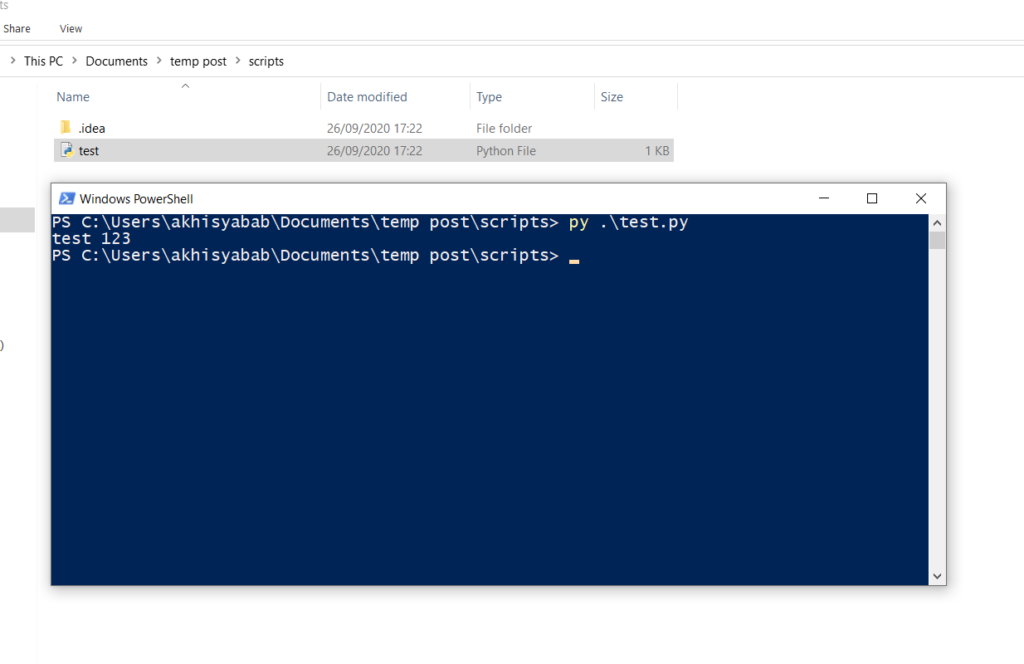Sort files by Size column
Image resolution: width=1024 pixels, height=664 pixels.
pos(612,96)
